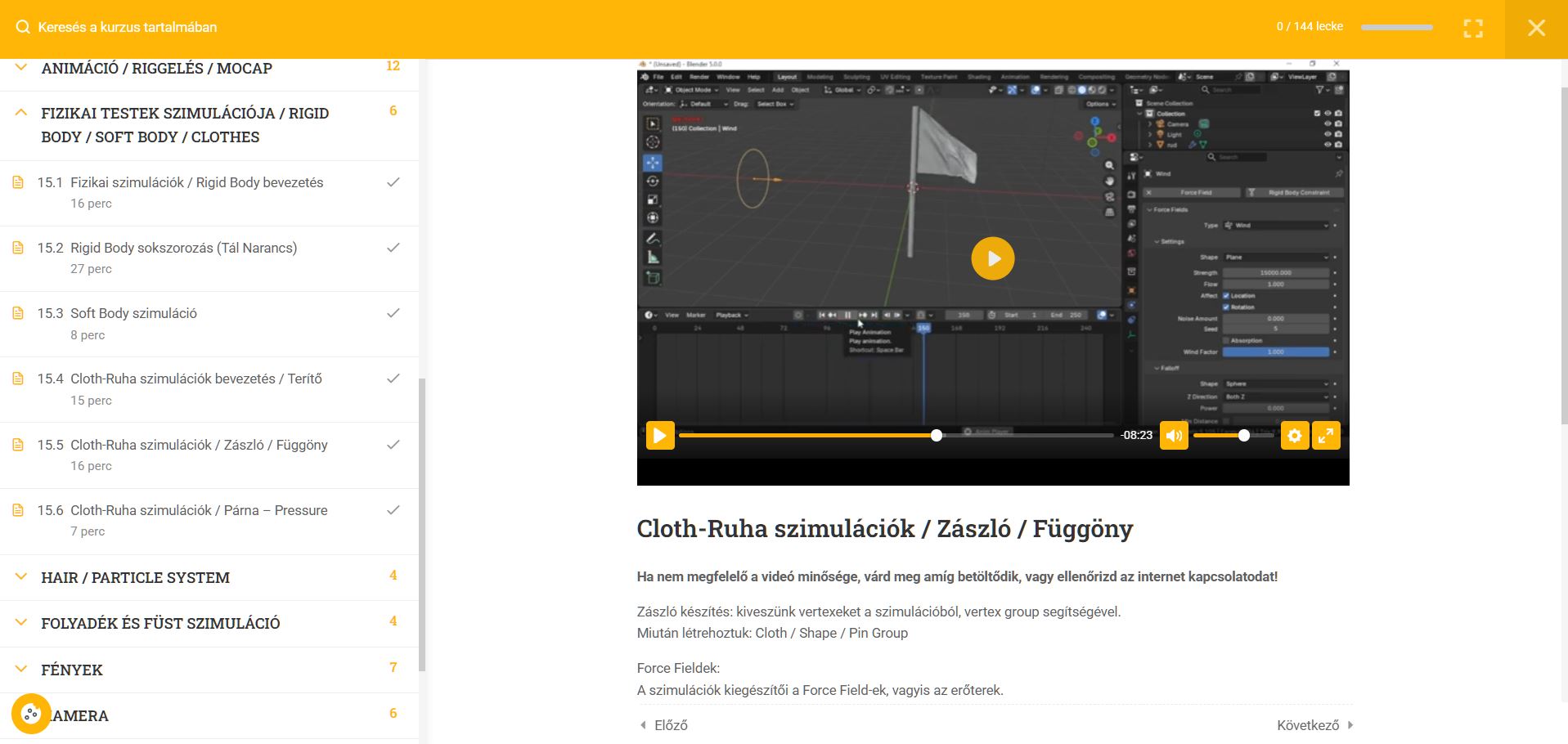Enter fullscreen course view icon
Viewport: 1568px width, 744px height.
tap(1472, 28)
